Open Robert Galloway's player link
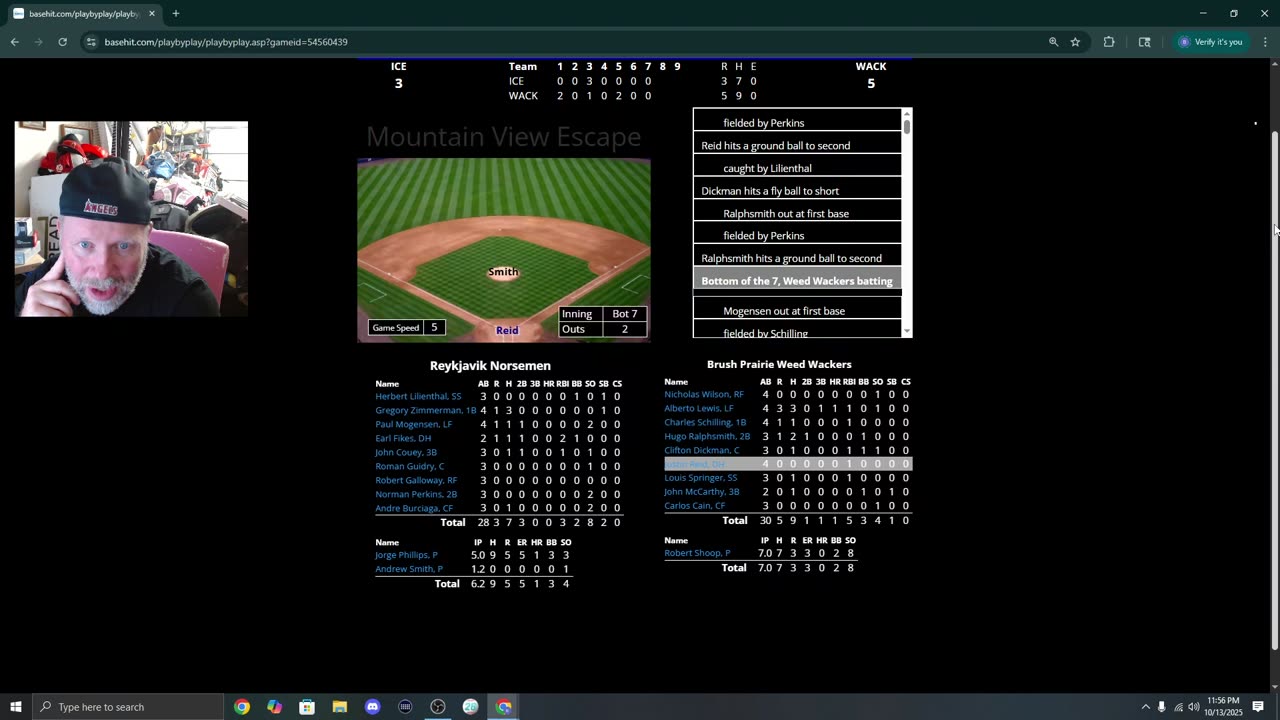This screenshot has height=720, width=1280. point(416,481)
